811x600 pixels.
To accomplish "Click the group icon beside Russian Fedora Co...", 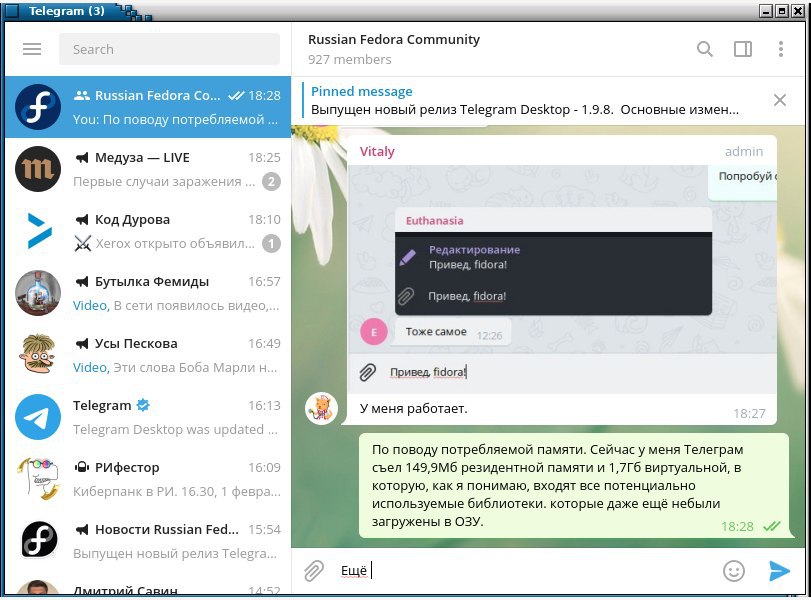I will 82,96.
